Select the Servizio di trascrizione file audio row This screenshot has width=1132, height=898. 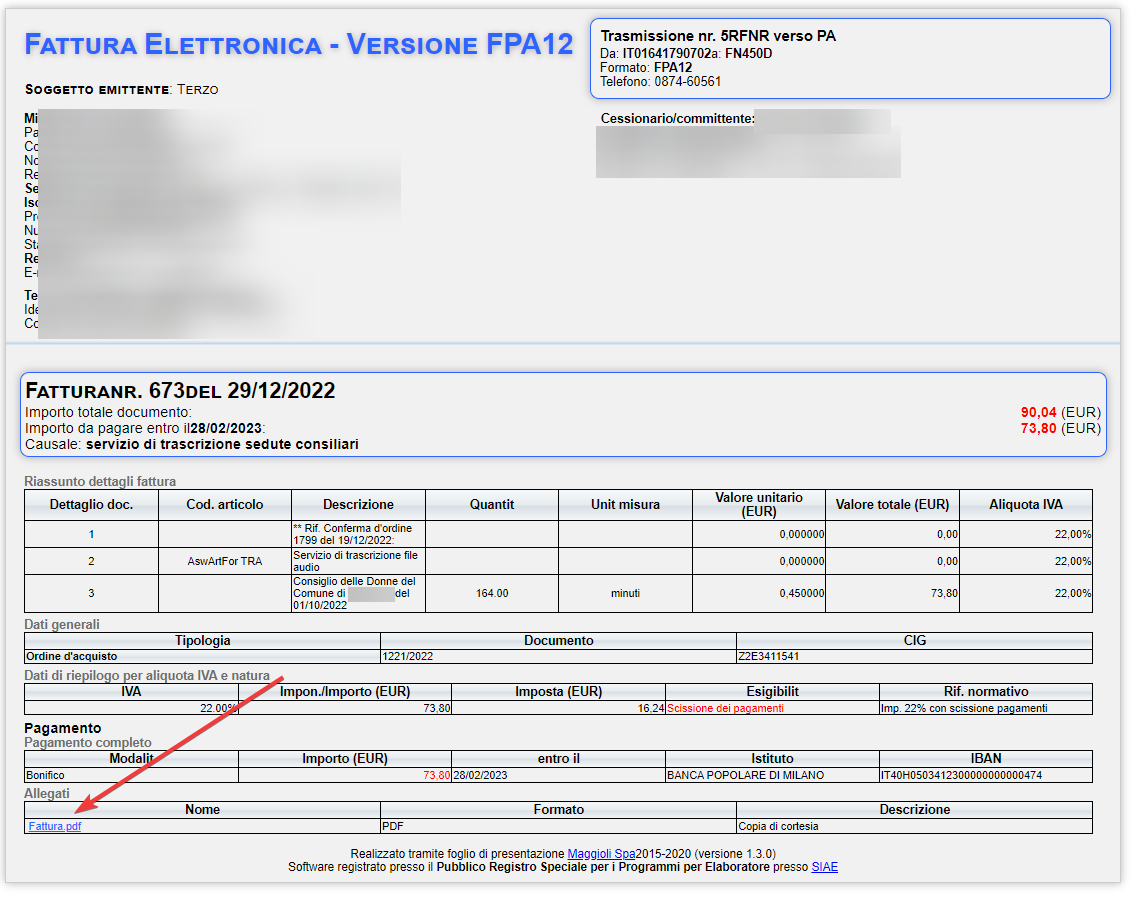click(x=558, y=561)
